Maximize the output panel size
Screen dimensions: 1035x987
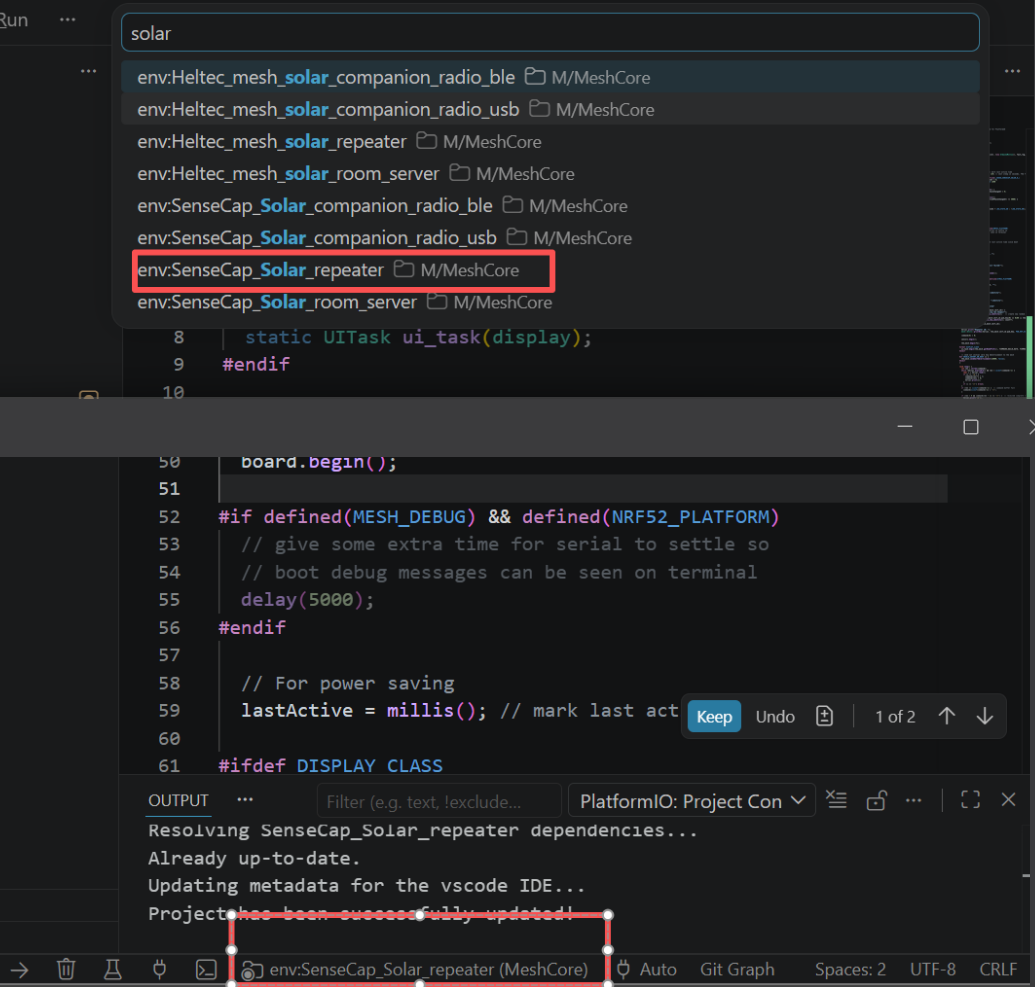click(970, 800)
